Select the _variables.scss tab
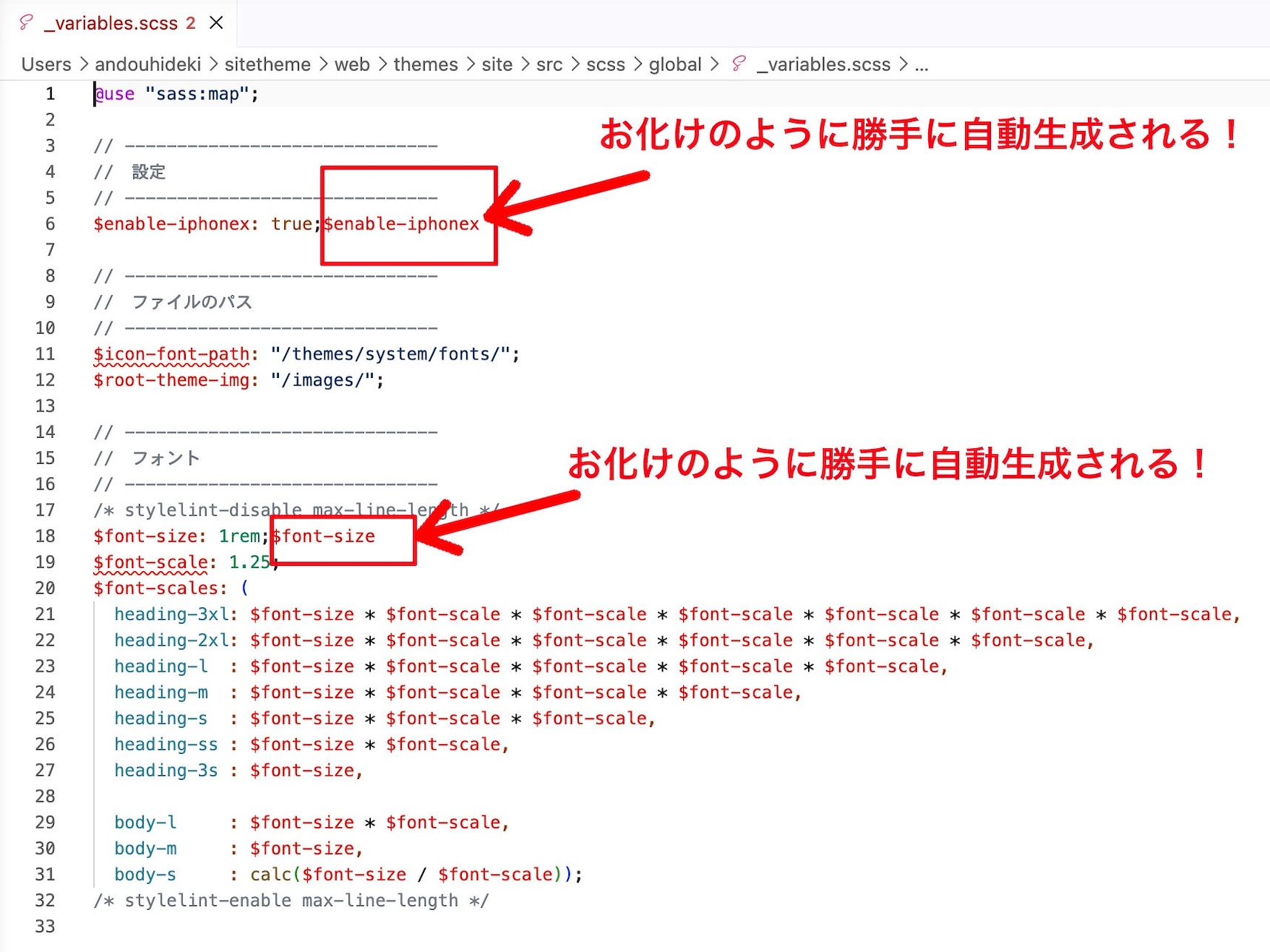Viewport: 1270px width, 952px height. 111,24
